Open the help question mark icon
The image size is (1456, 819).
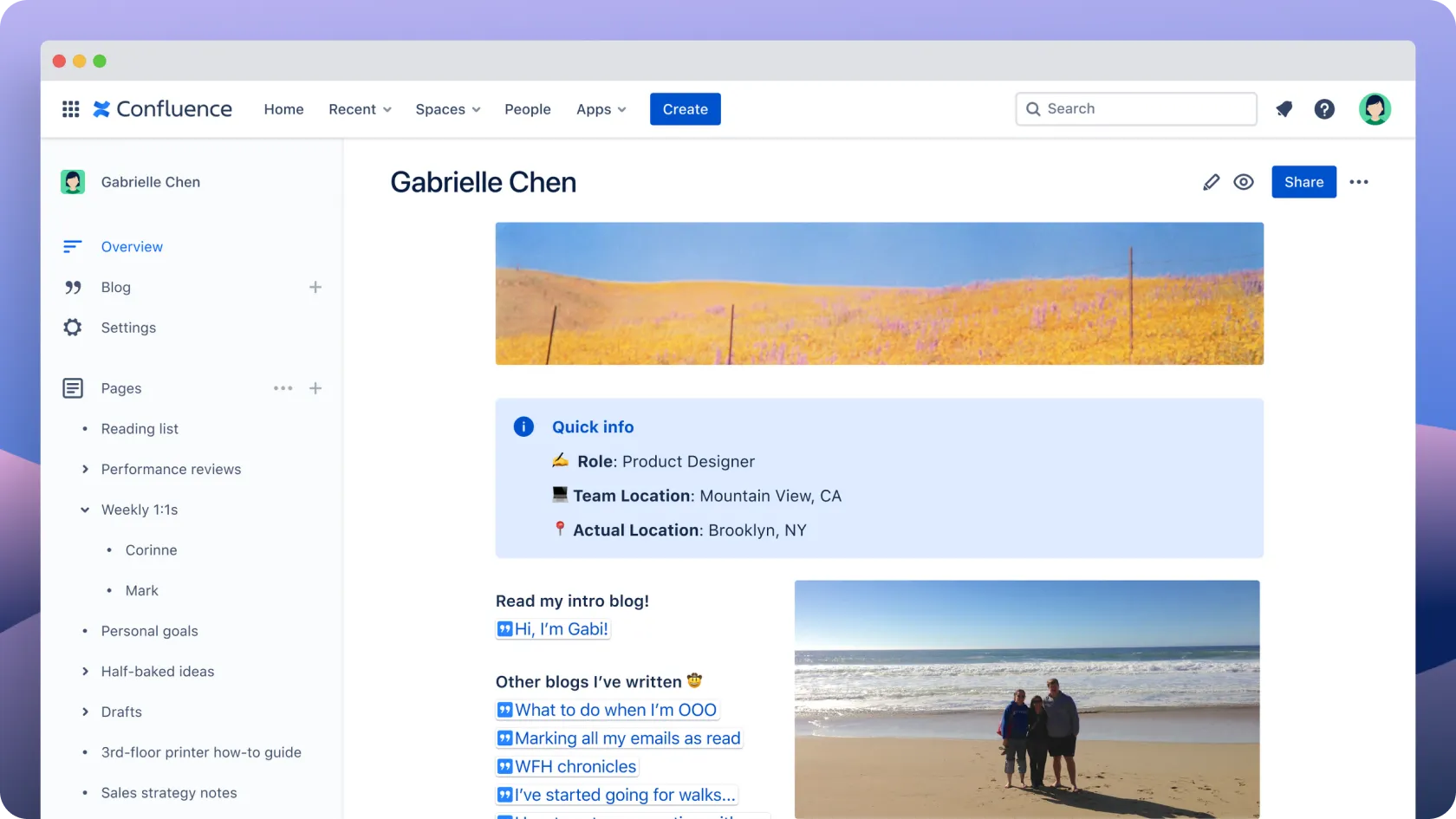1324,109
